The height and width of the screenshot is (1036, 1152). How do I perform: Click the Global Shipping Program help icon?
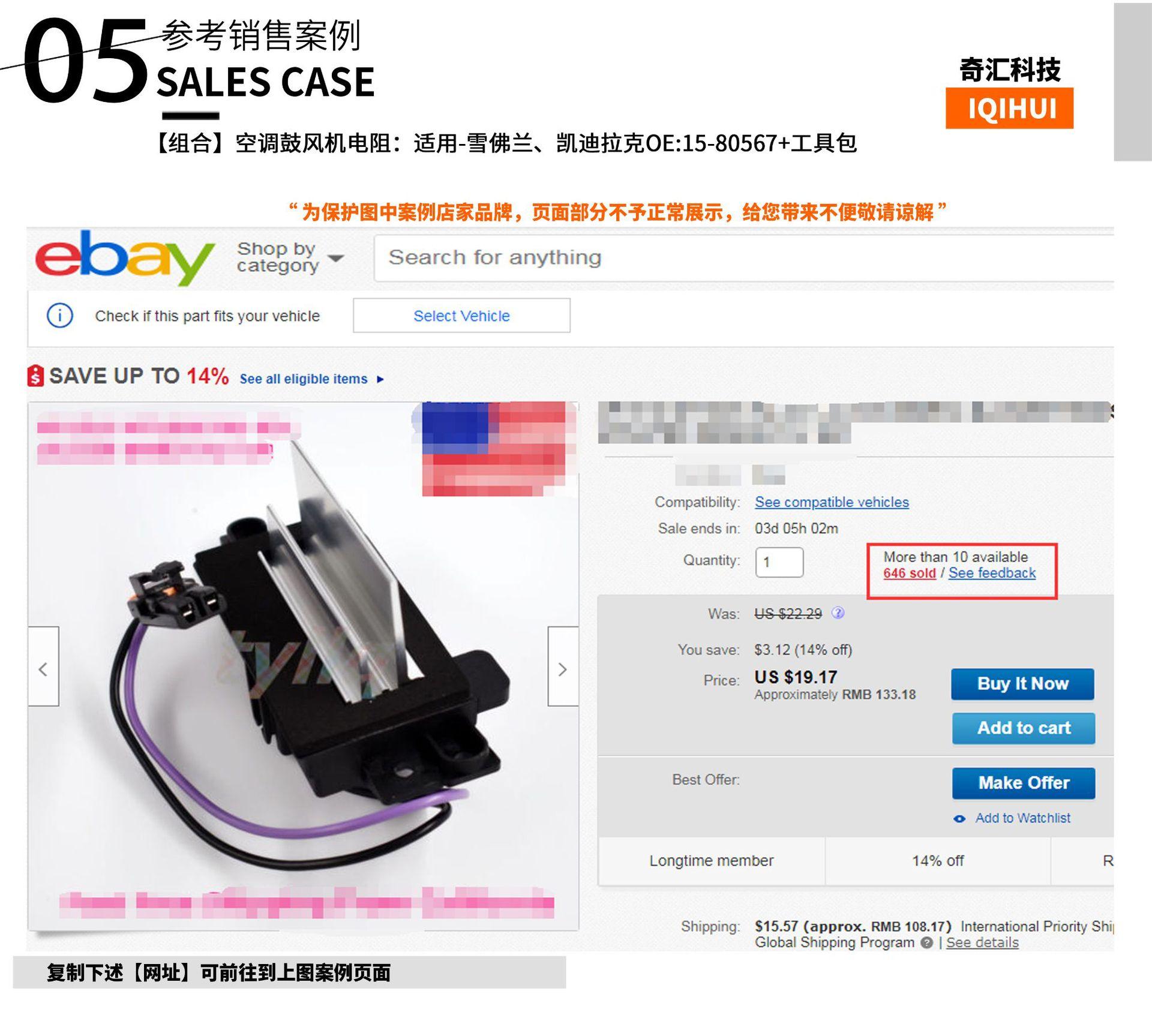coord(927,943)
